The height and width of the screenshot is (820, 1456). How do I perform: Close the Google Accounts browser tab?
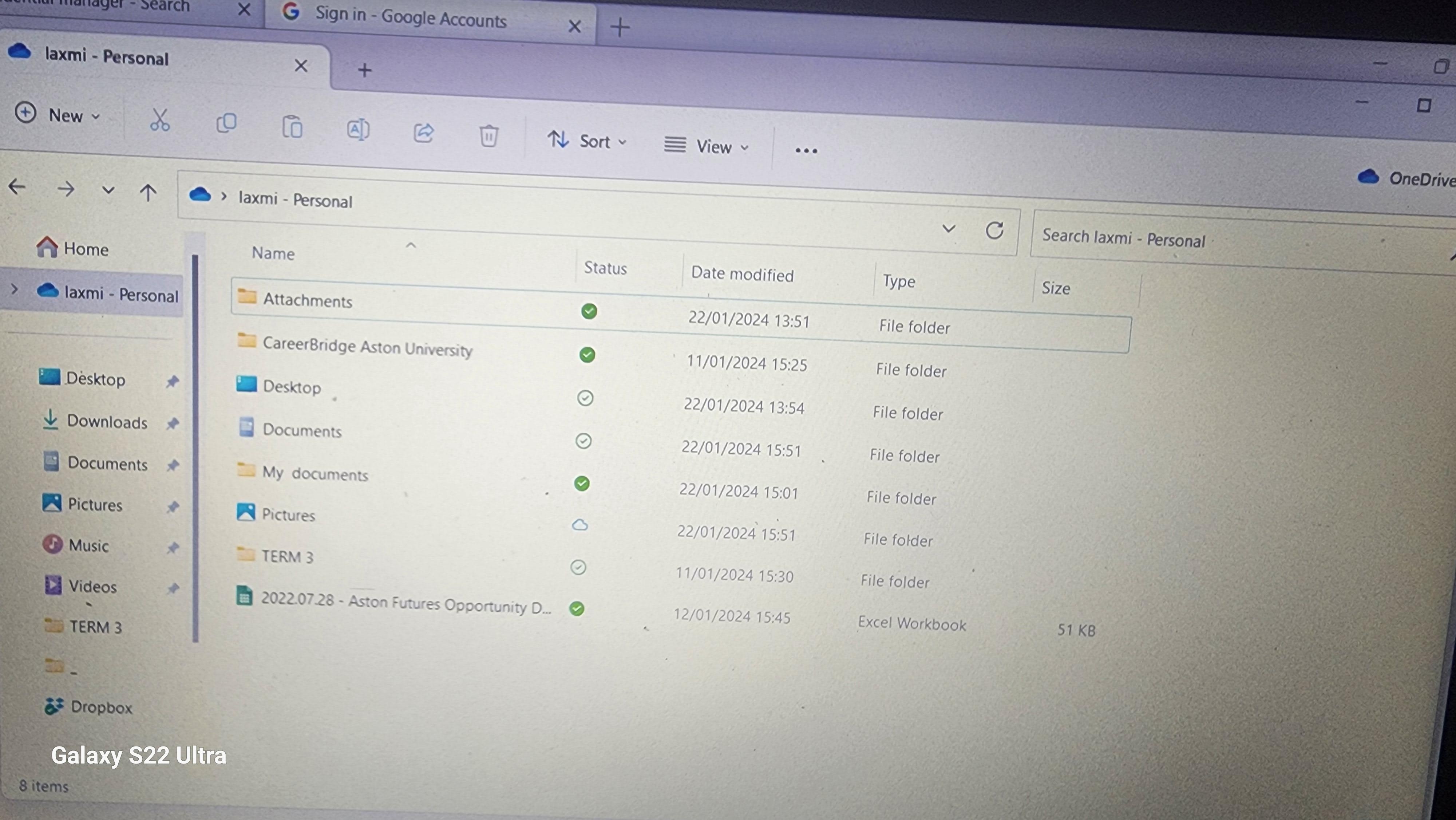(574, 26)
